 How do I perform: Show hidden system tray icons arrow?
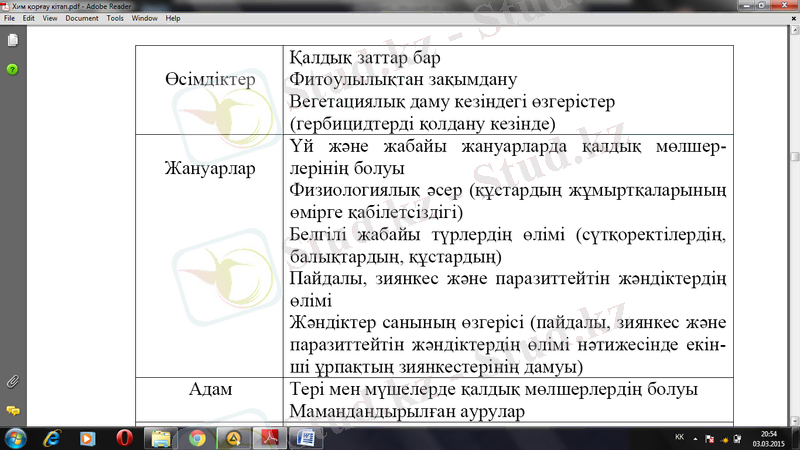pyautogui.click(x=695, y=439)
